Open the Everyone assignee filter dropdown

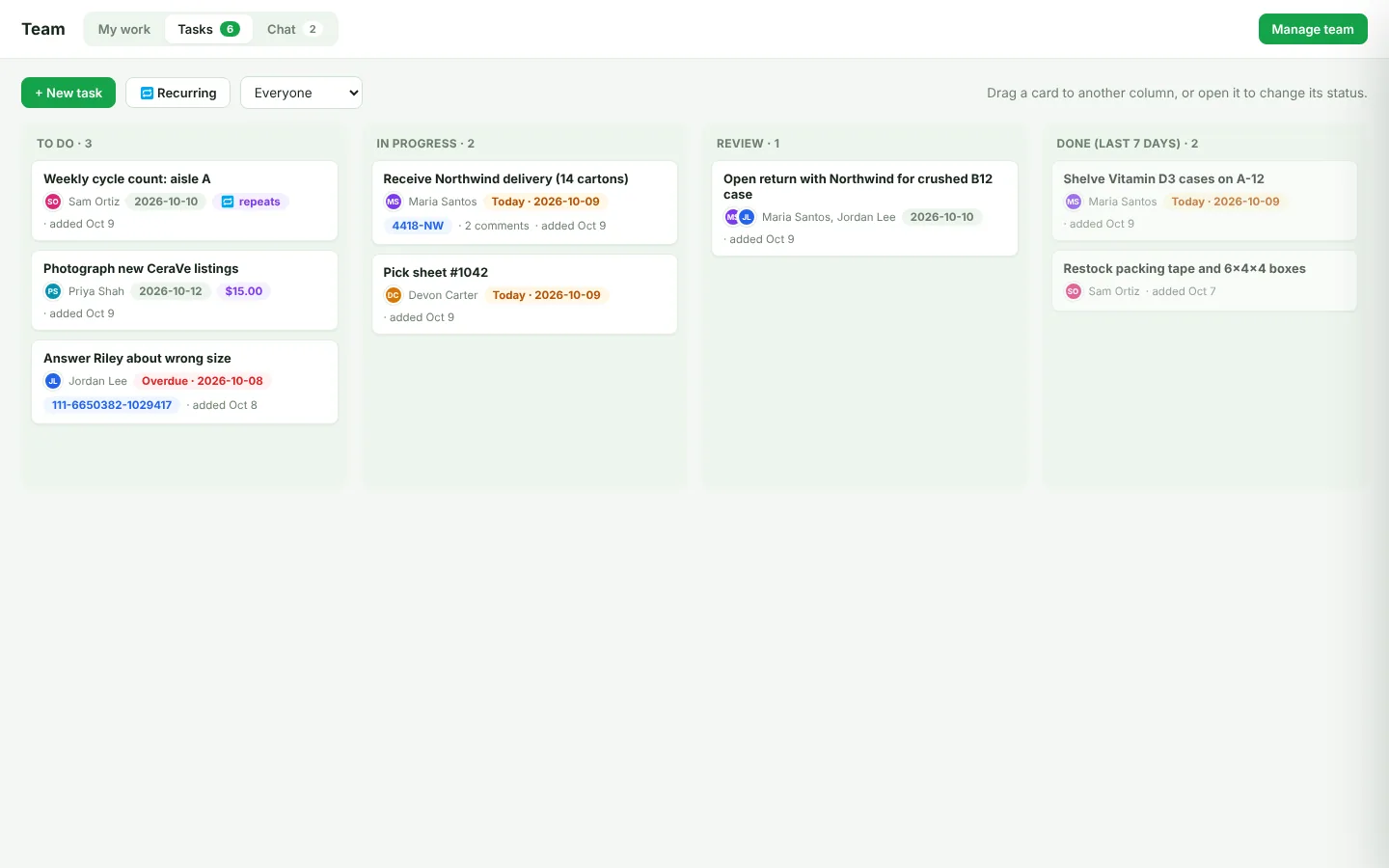[301, 93]
